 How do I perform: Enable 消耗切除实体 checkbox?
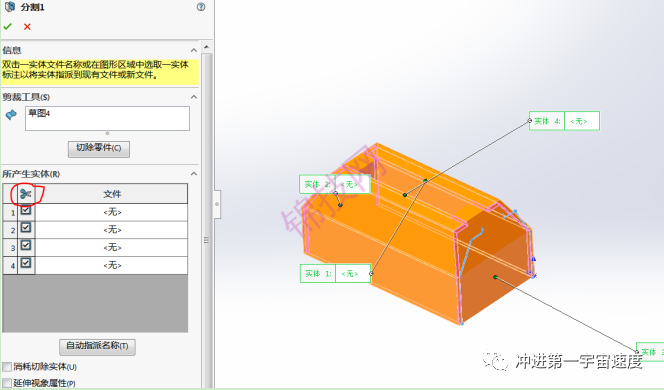[7, 367]
